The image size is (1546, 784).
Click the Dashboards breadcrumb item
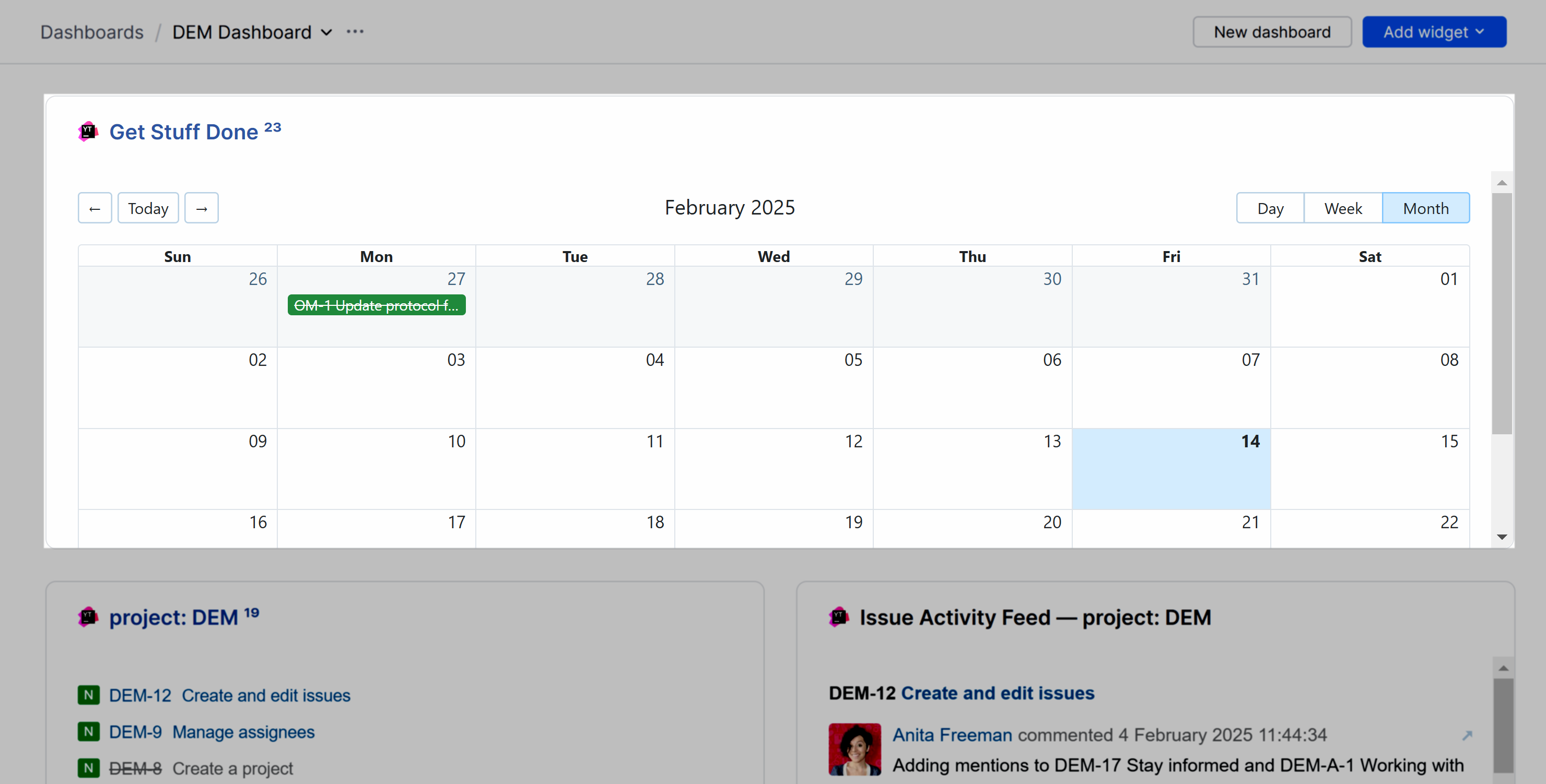pos(91,32)
